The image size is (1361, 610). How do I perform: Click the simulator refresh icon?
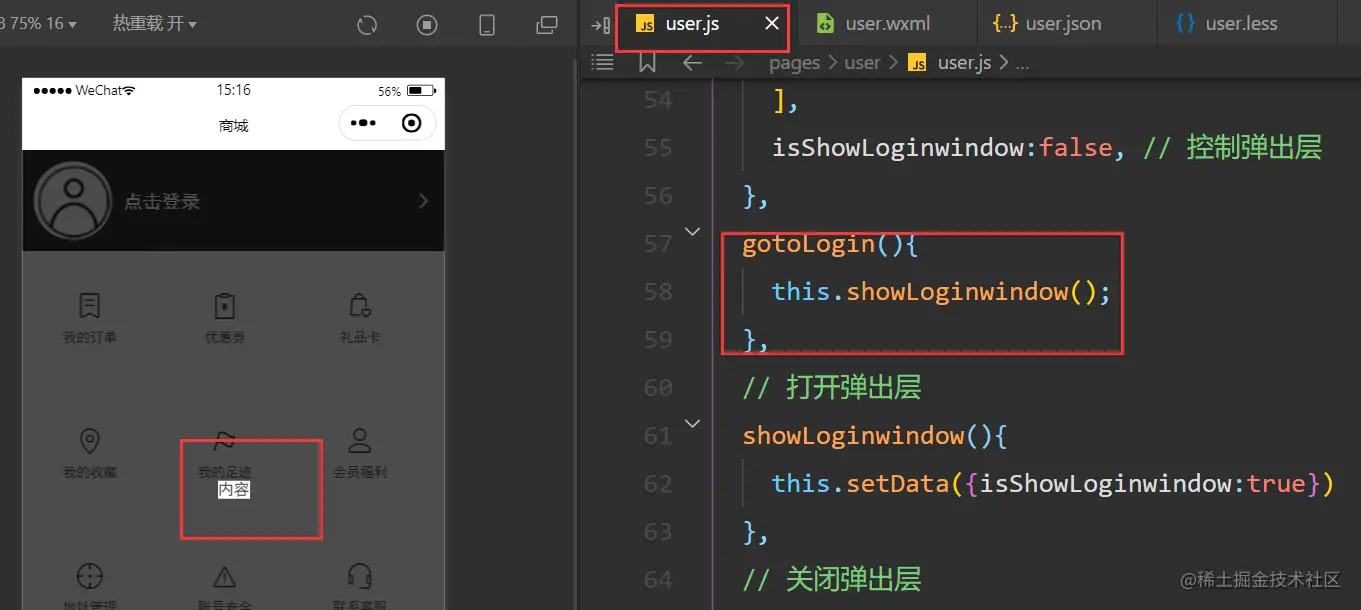pyautogui.click(x=367, y=25)
